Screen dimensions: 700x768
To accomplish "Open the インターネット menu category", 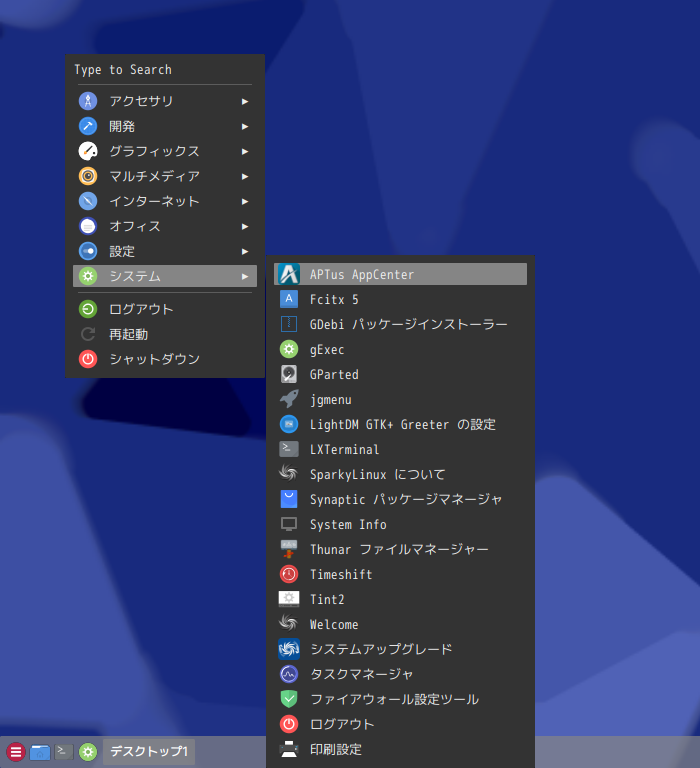I will [x=165, y=201].
